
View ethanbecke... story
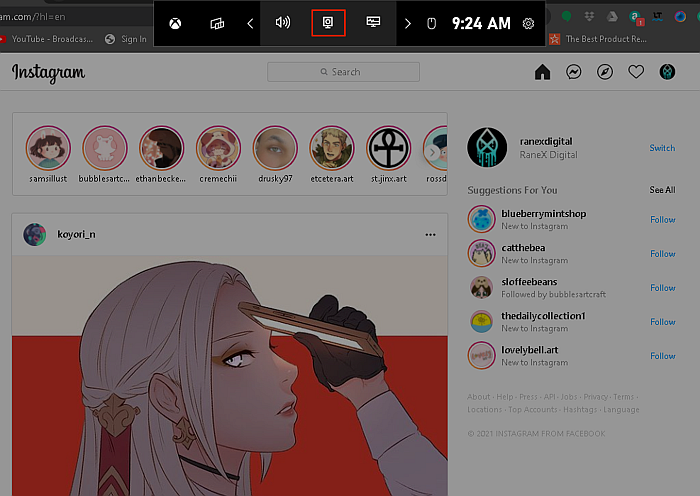pos(162,148)
